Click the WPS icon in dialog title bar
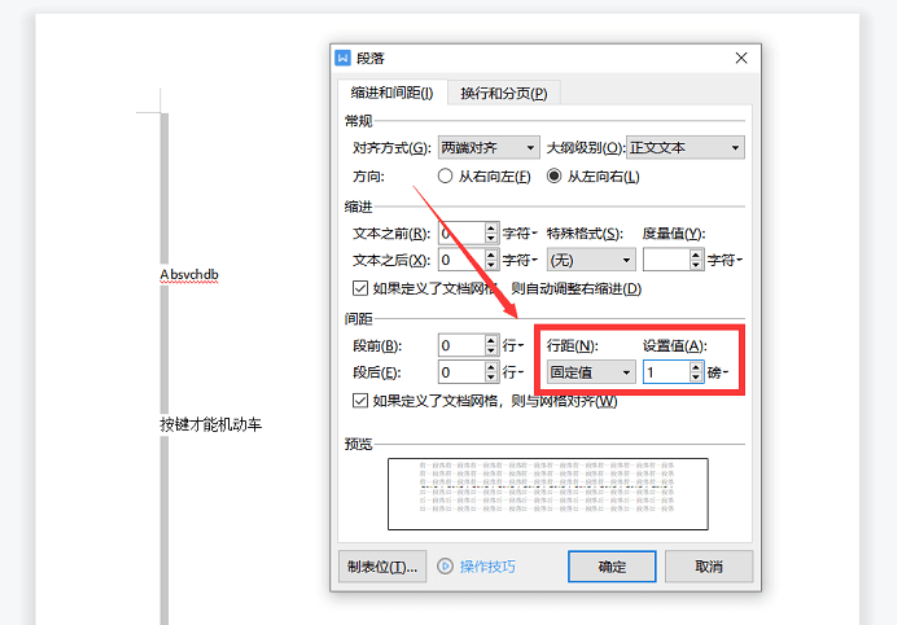 [x=344, y=59]
